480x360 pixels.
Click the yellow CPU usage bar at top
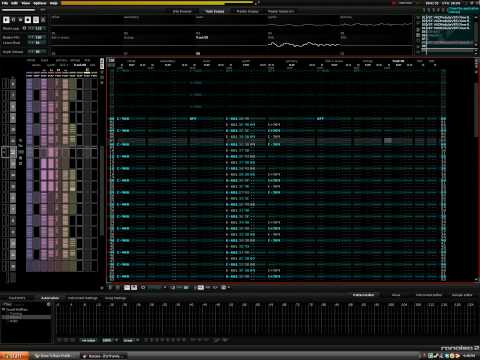click(x=157, y=3)
